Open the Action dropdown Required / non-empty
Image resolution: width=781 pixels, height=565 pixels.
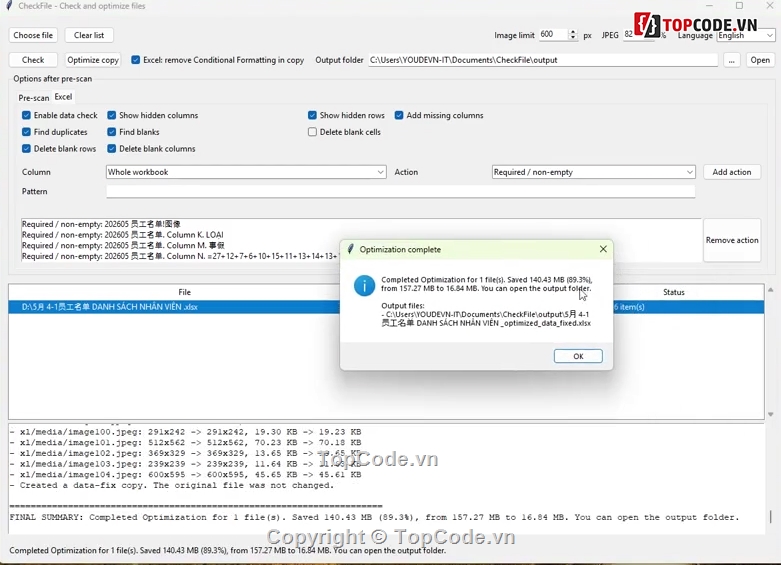pos(593,172)
